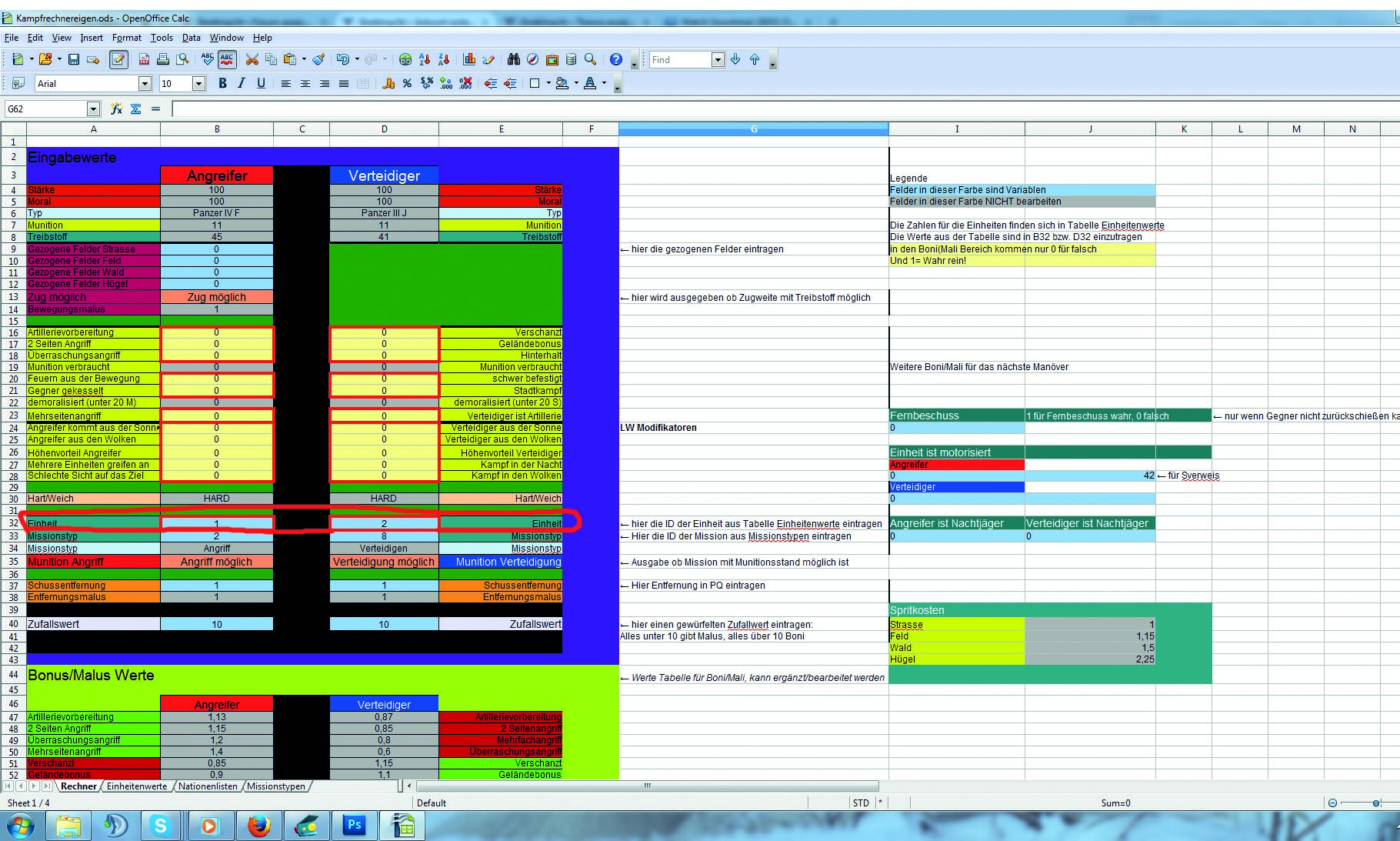Sort ascending with the toolbar icon

pyautogui.click(x=425, y=59)
